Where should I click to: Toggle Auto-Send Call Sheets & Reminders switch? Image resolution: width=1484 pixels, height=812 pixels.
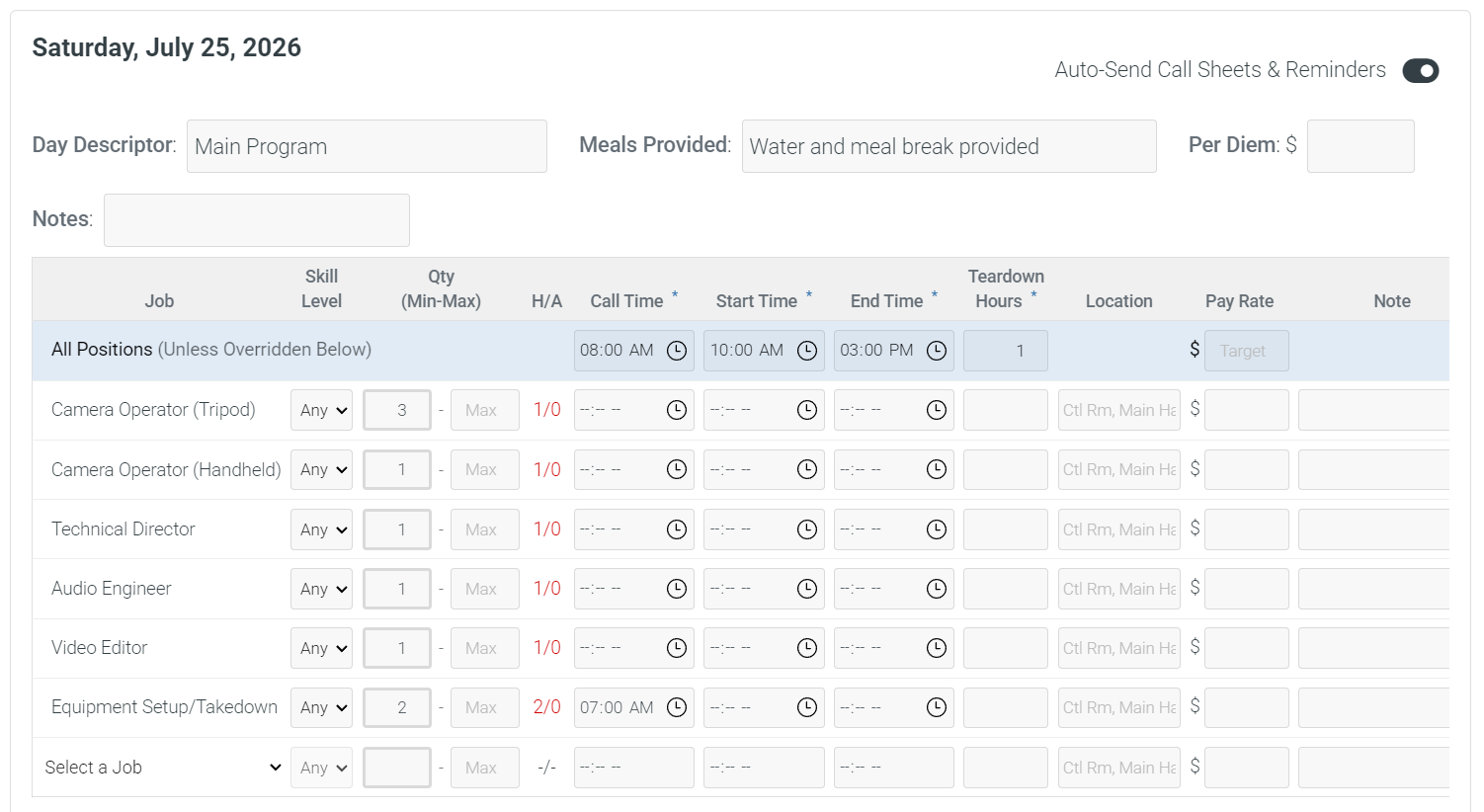coord(1420,70)
